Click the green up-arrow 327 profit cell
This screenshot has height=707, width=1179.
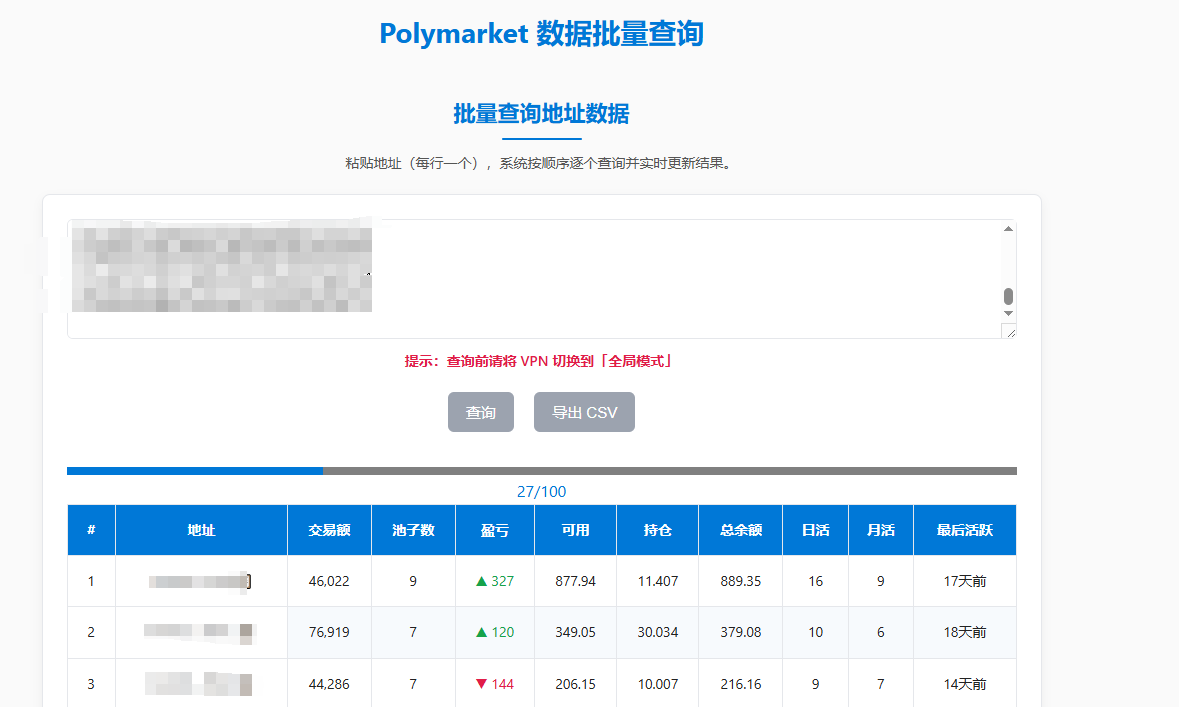pos(495,581)
